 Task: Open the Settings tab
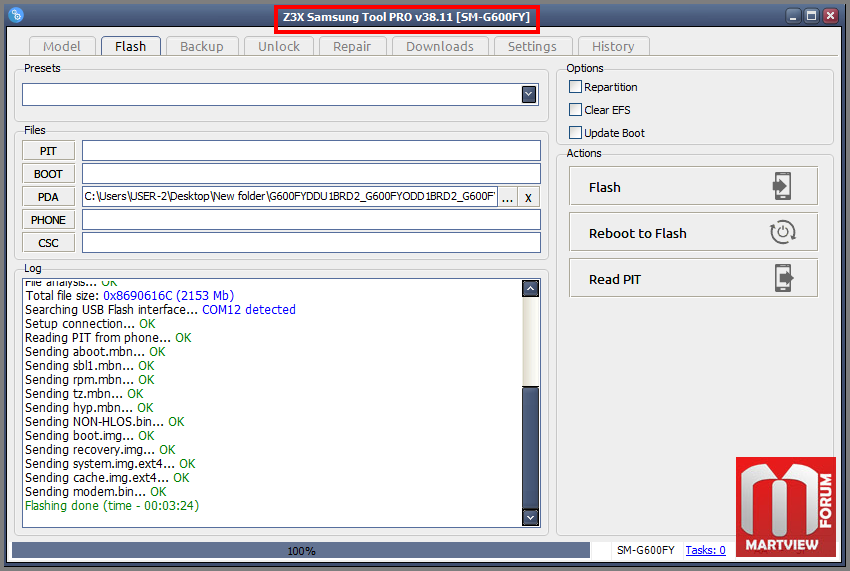pos(532,47)
